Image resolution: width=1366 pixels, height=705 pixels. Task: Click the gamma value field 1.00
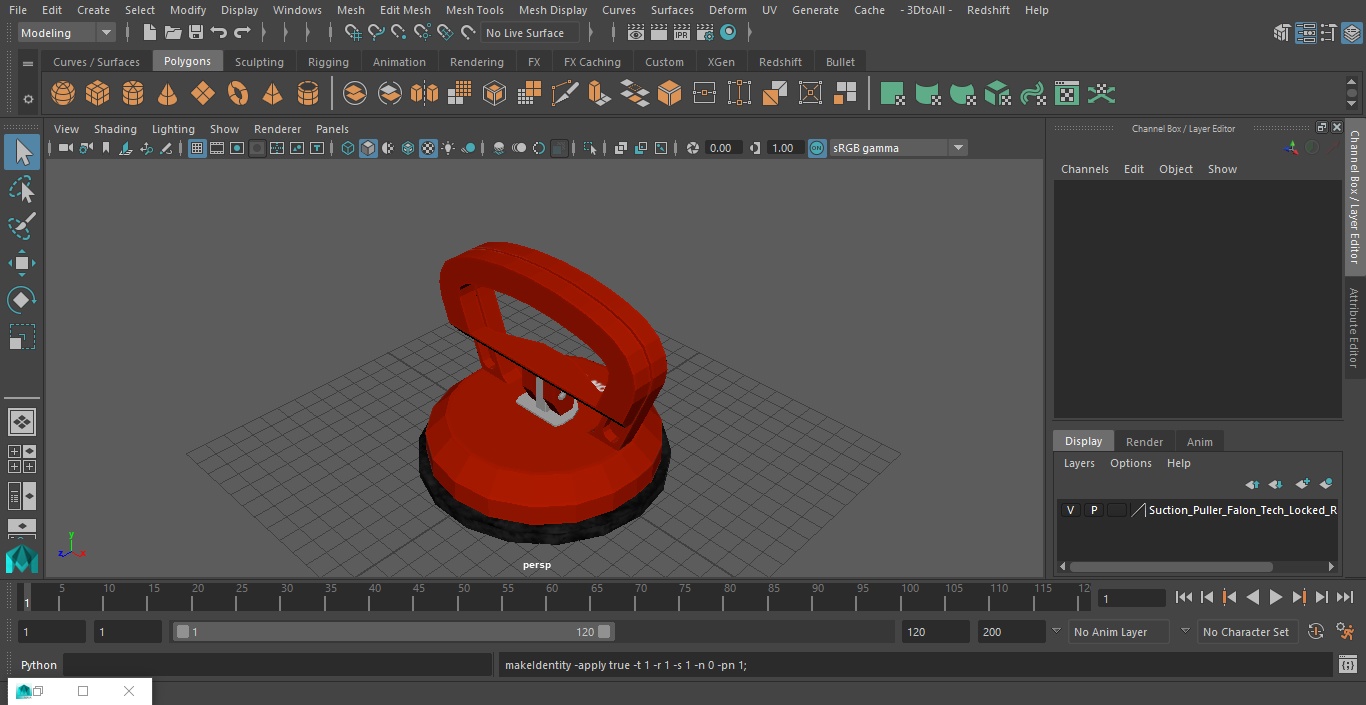tap(783, 148)
